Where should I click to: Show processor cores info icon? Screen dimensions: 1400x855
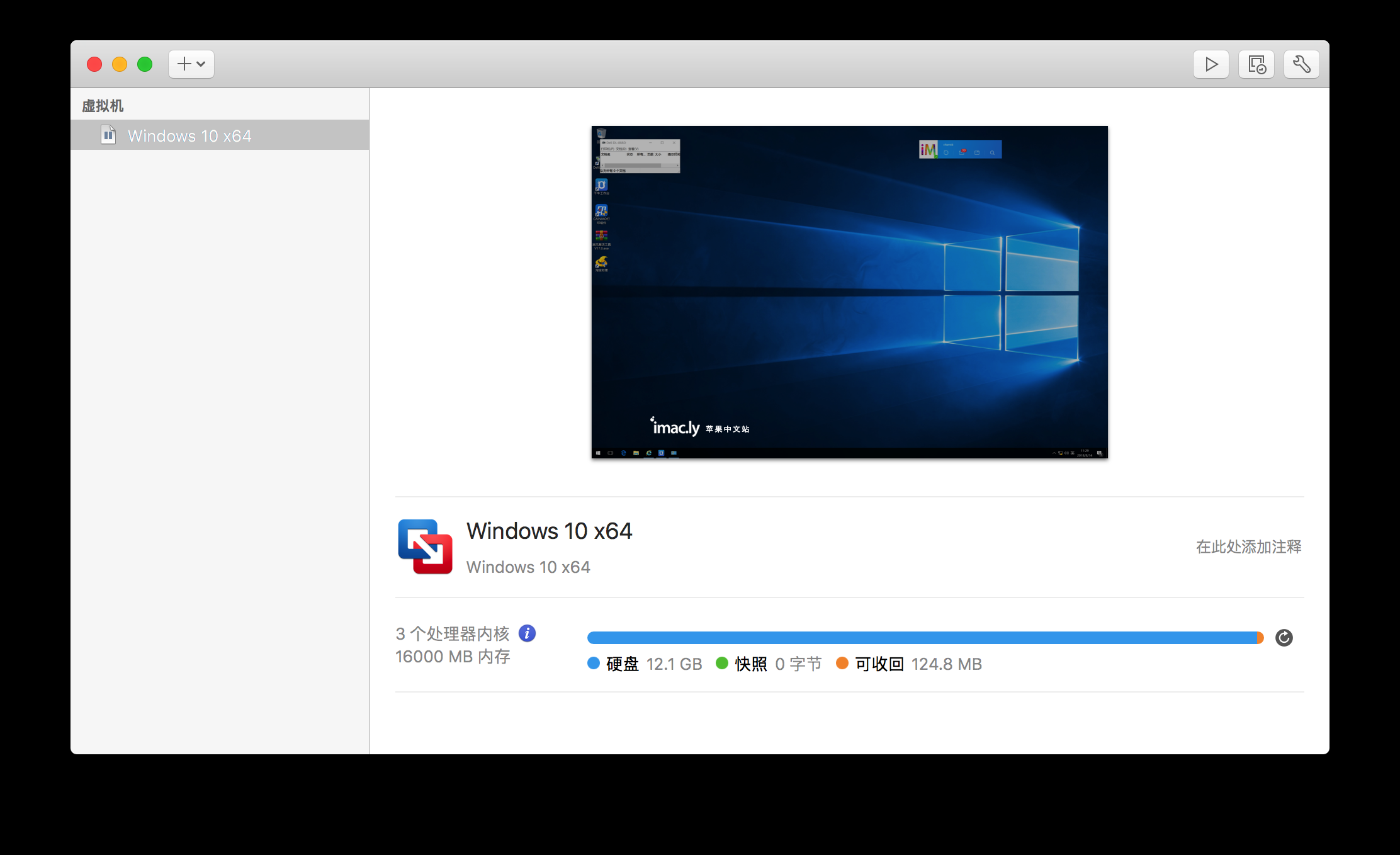(x=527, y=633)
